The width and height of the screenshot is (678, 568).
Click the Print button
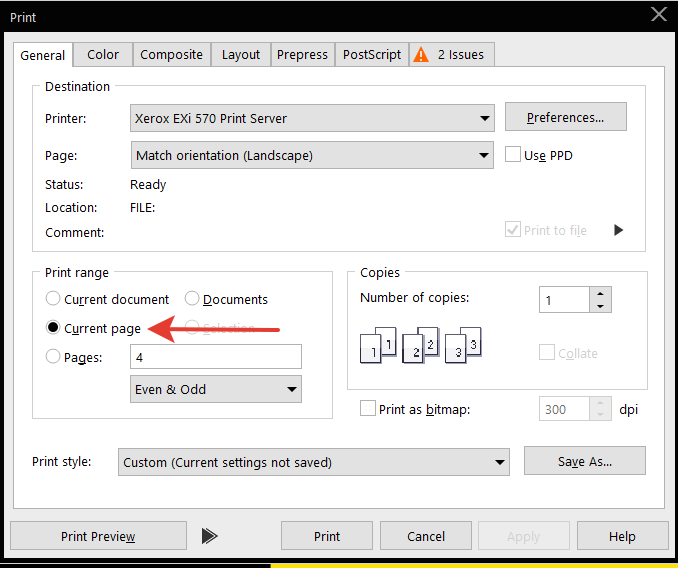(327, 536)
